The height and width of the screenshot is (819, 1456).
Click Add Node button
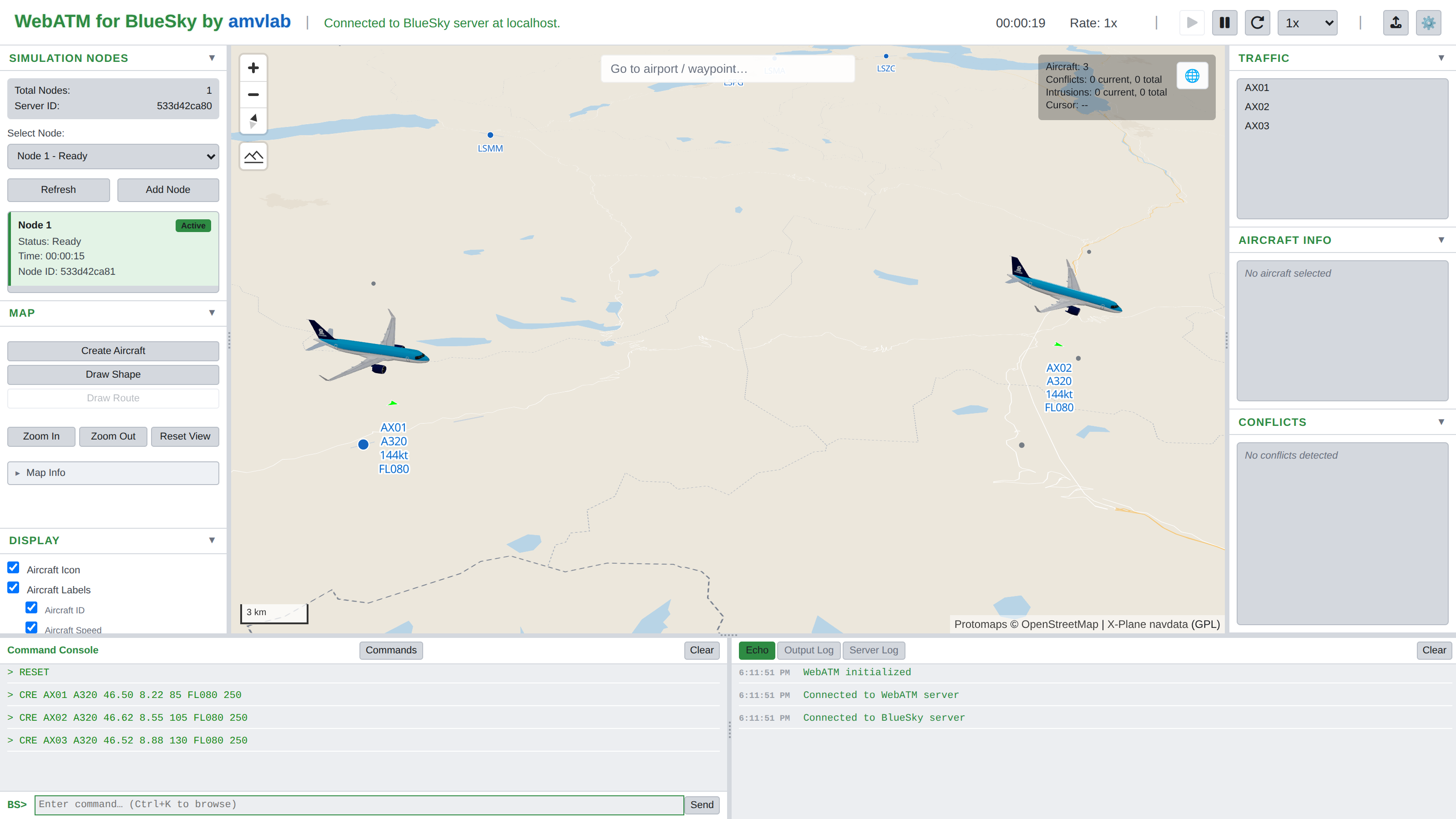(x=168, y=190)
